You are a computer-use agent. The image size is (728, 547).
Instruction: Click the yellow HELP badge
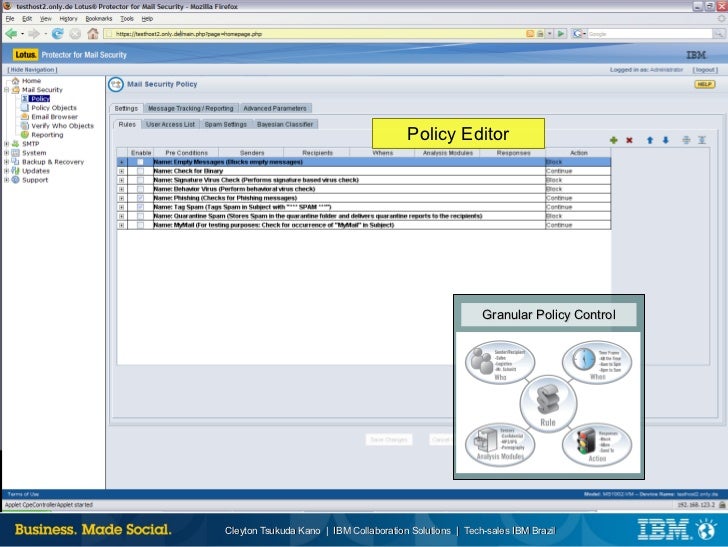[x=704, y=84]
